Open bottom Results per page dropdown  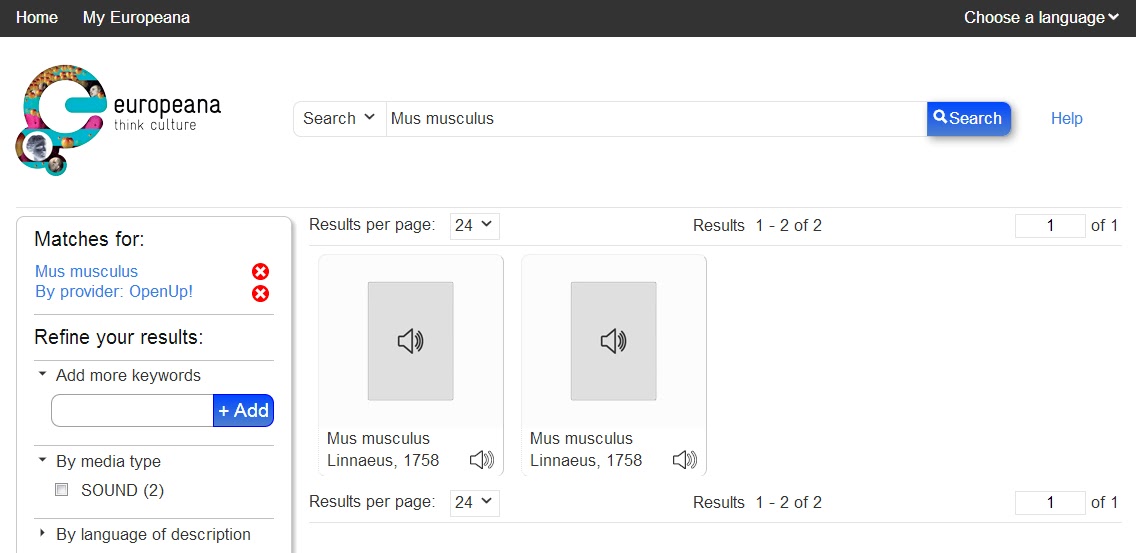475,502
